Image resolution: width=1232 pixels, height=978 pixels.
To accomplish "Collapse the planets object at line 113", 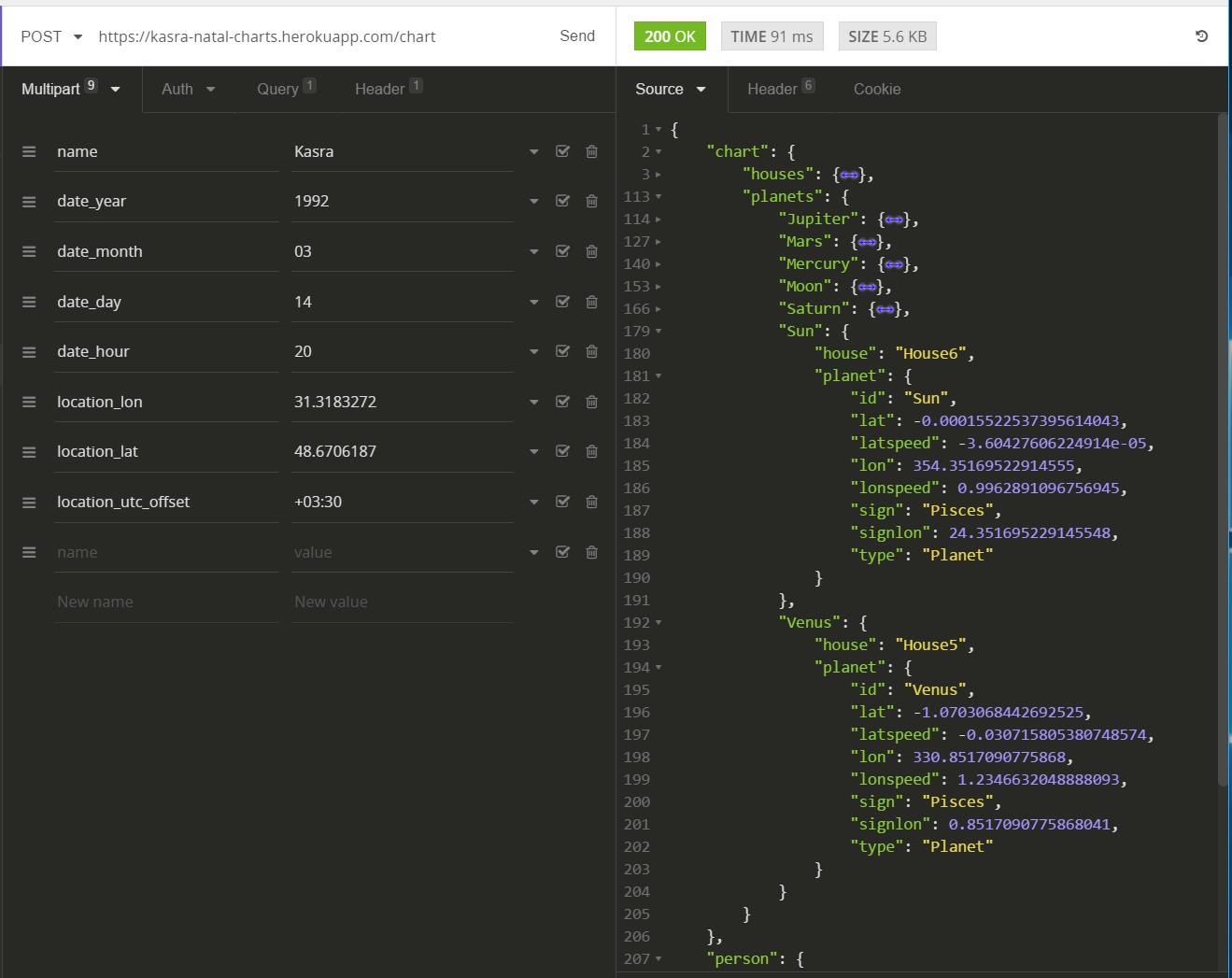I will (658, 196).
